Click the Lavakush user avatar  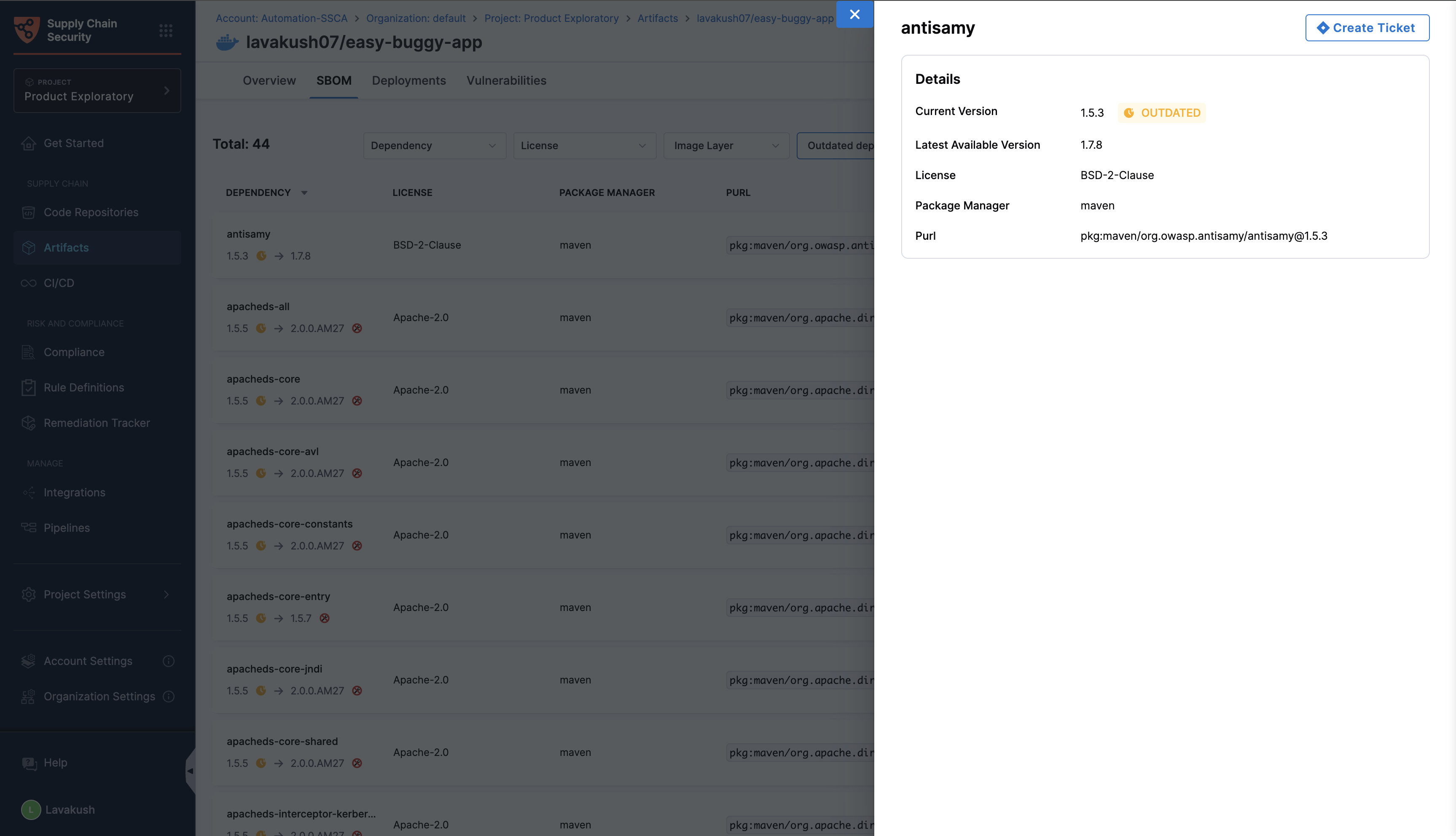pos(31,809)
